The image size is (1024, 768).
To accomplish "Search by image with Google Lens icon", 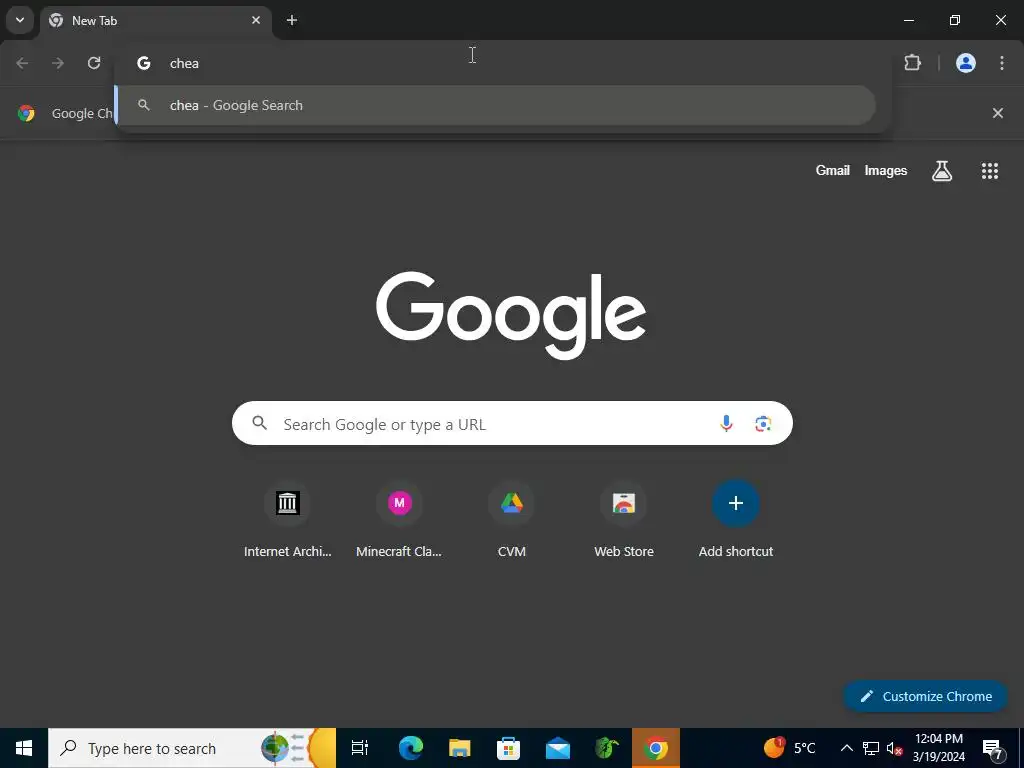I will click(763, 423).
